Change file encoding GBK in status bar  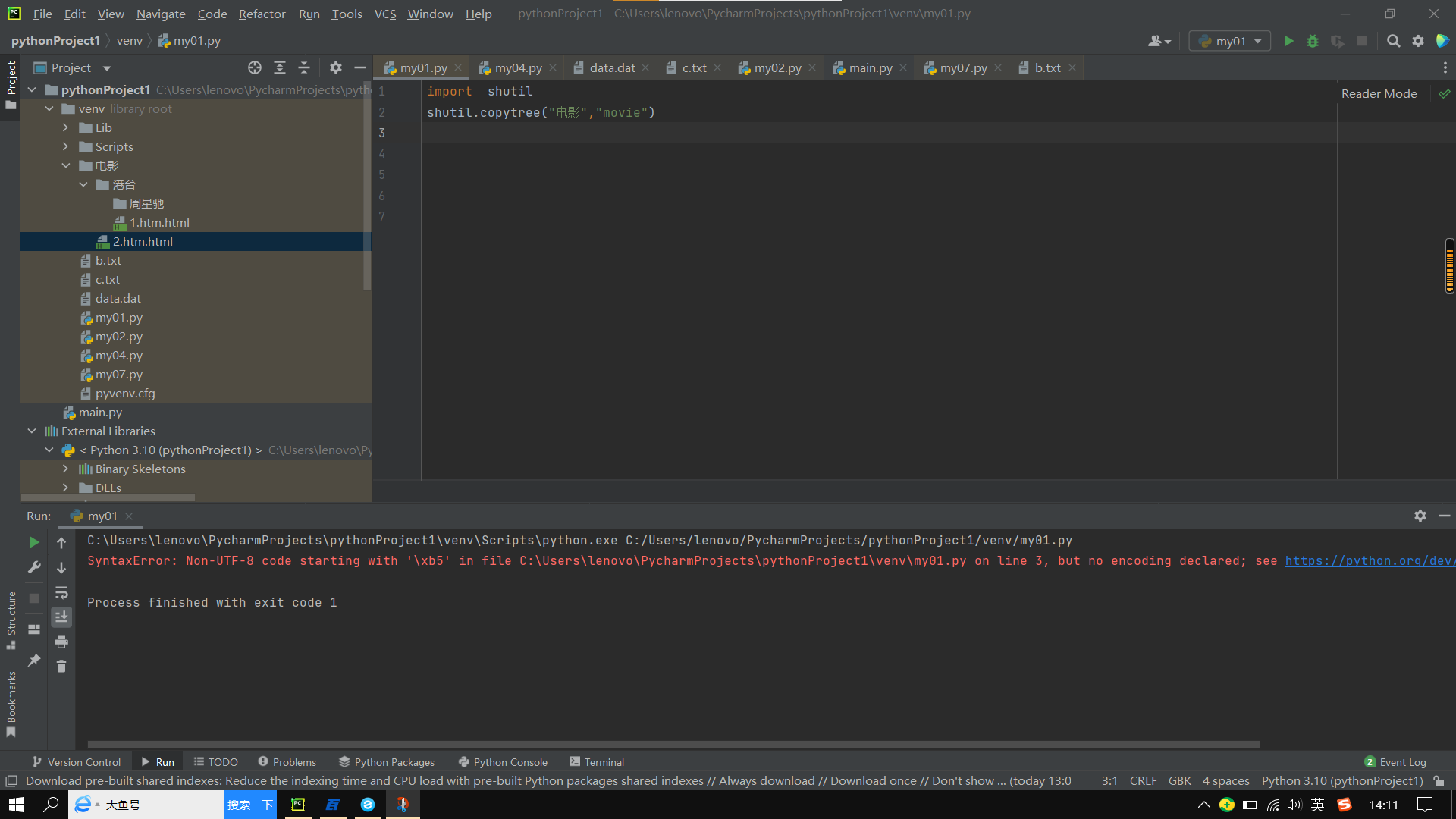tap(1179, 781)
